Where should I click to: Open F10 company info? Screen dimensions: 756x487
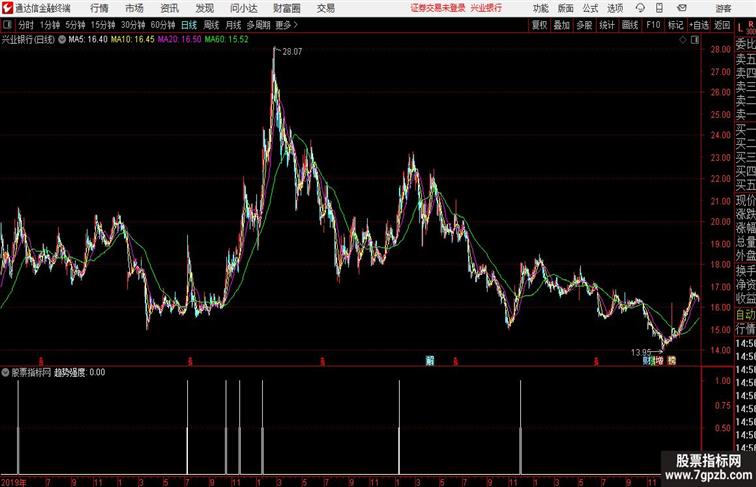coord(653,25)
